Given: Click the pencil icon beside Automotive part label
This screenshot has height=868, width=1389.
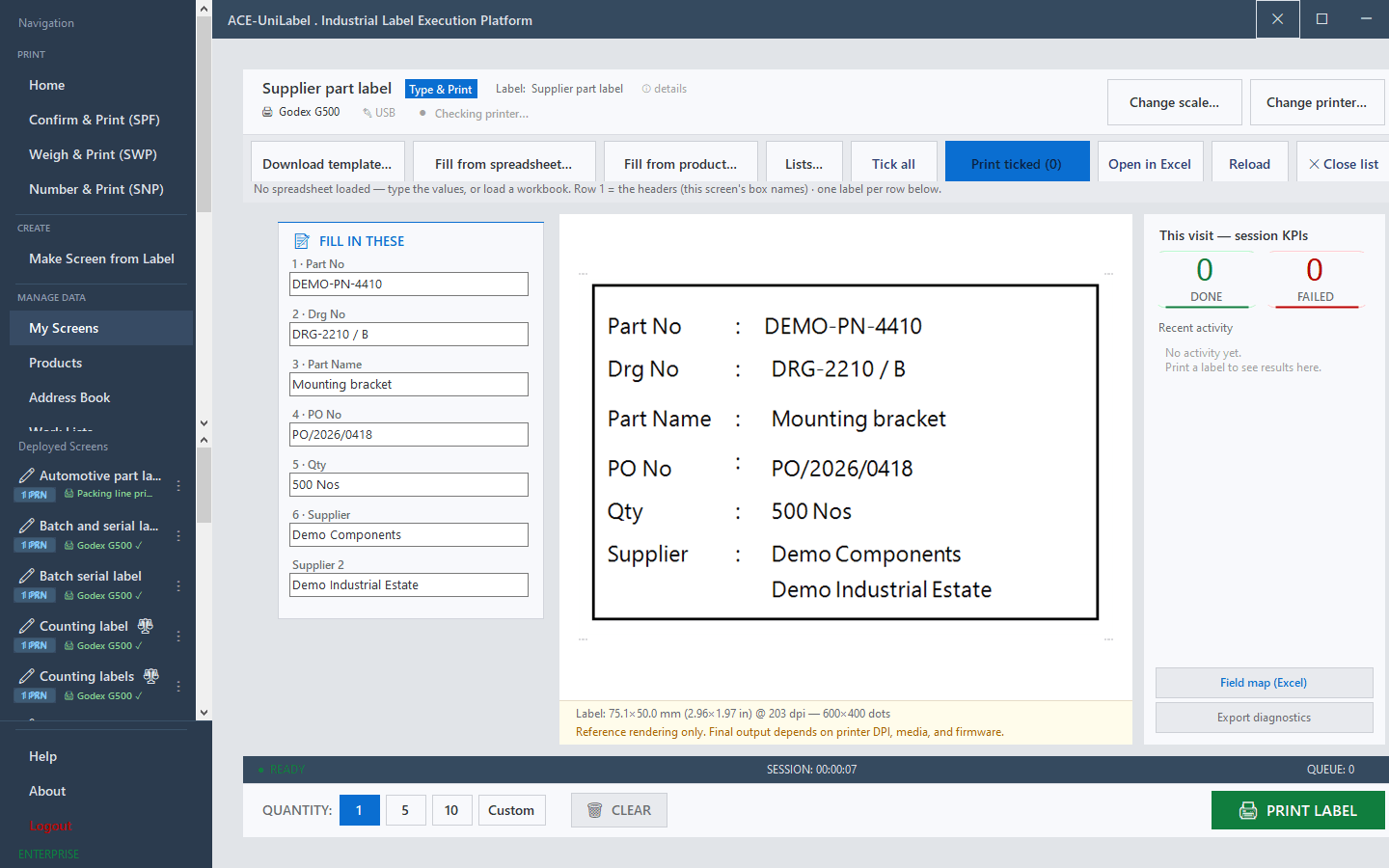Looking at the screenshot, I should (x=27, y=475).
